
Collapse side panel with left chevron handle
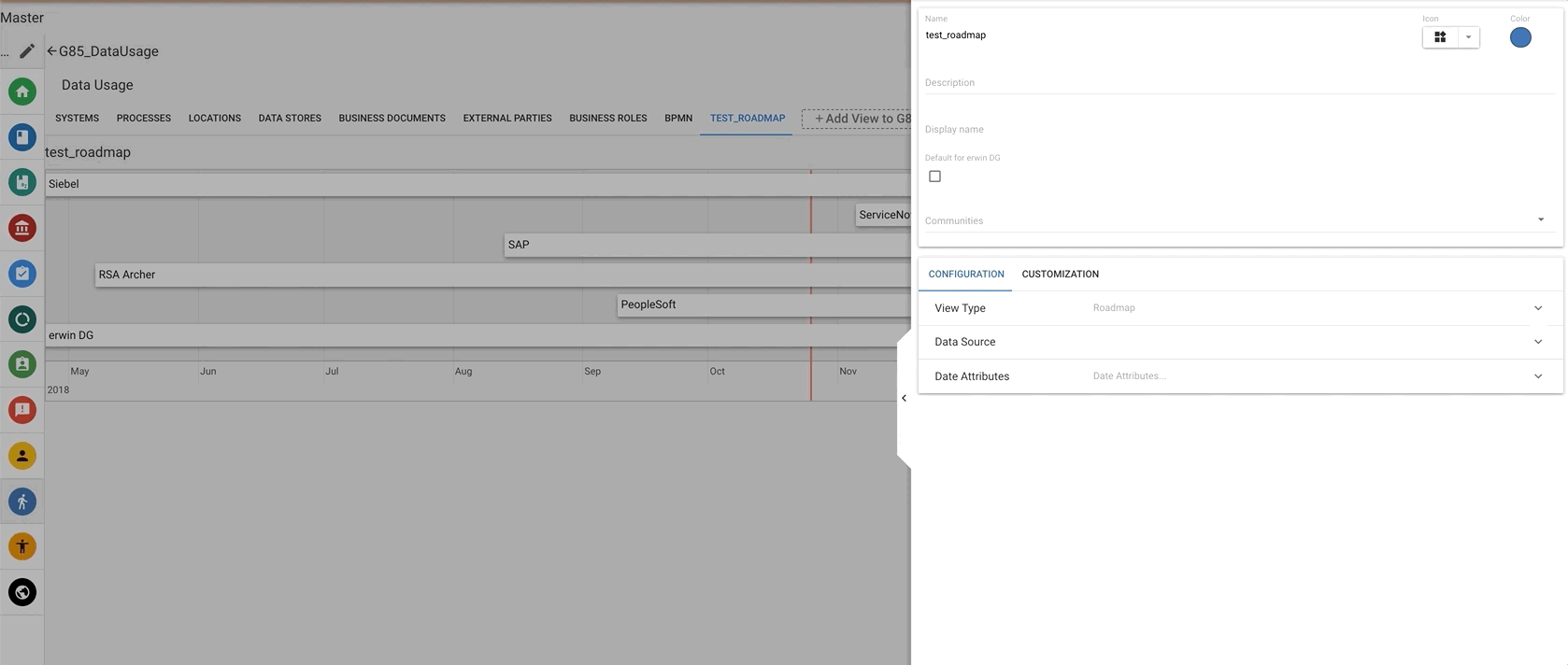coord(904,398)
